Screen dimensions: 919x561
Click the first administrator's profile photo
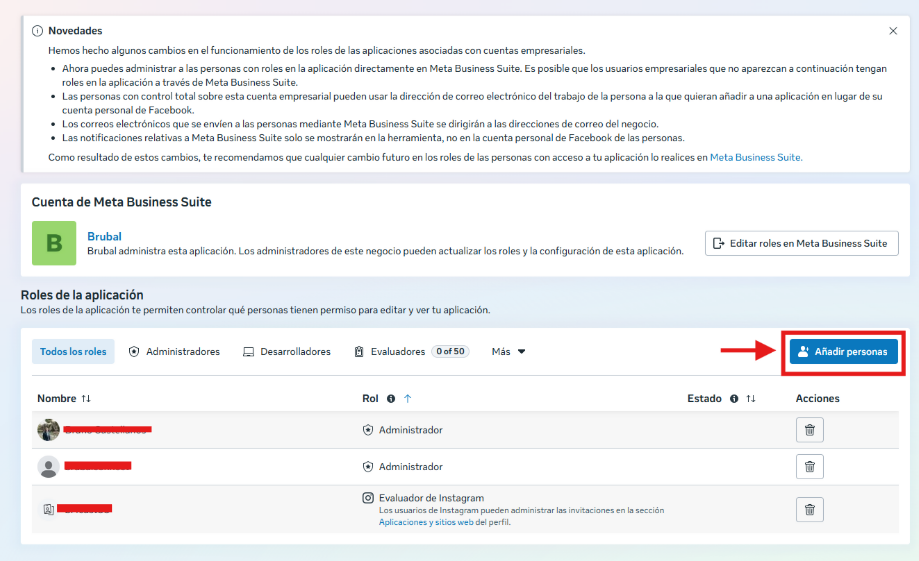(48, 430)
